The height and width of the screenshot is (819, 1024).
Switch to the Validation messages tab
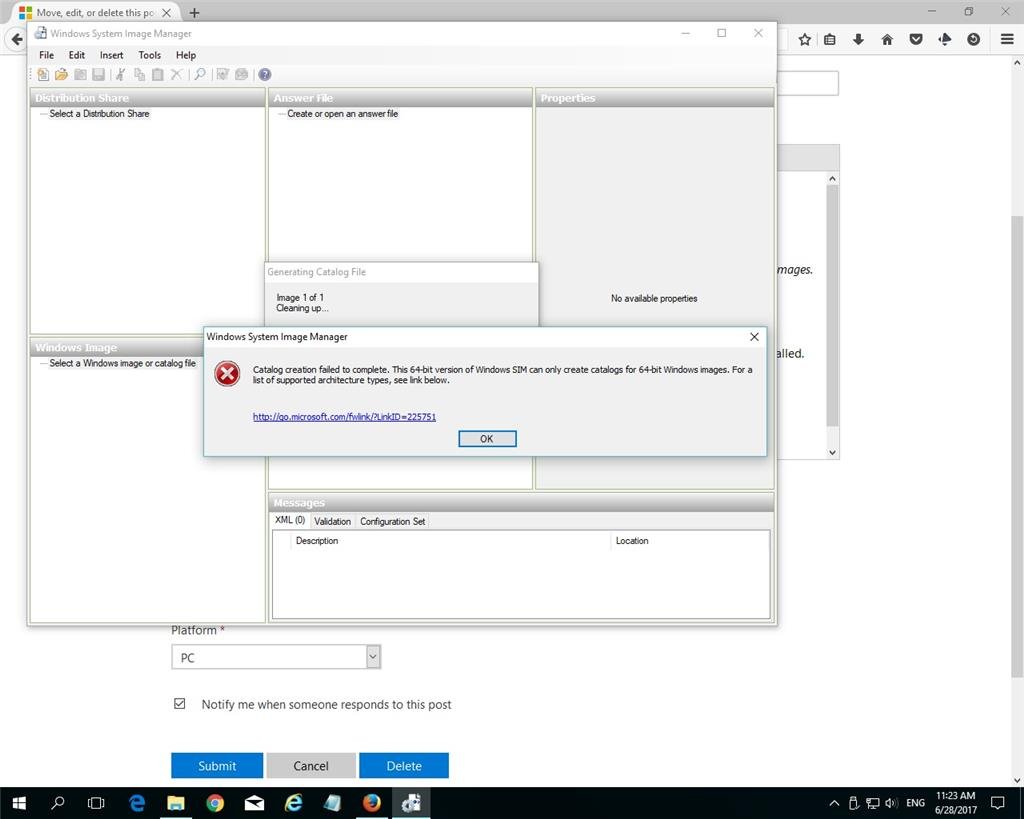tap(332, 521)
